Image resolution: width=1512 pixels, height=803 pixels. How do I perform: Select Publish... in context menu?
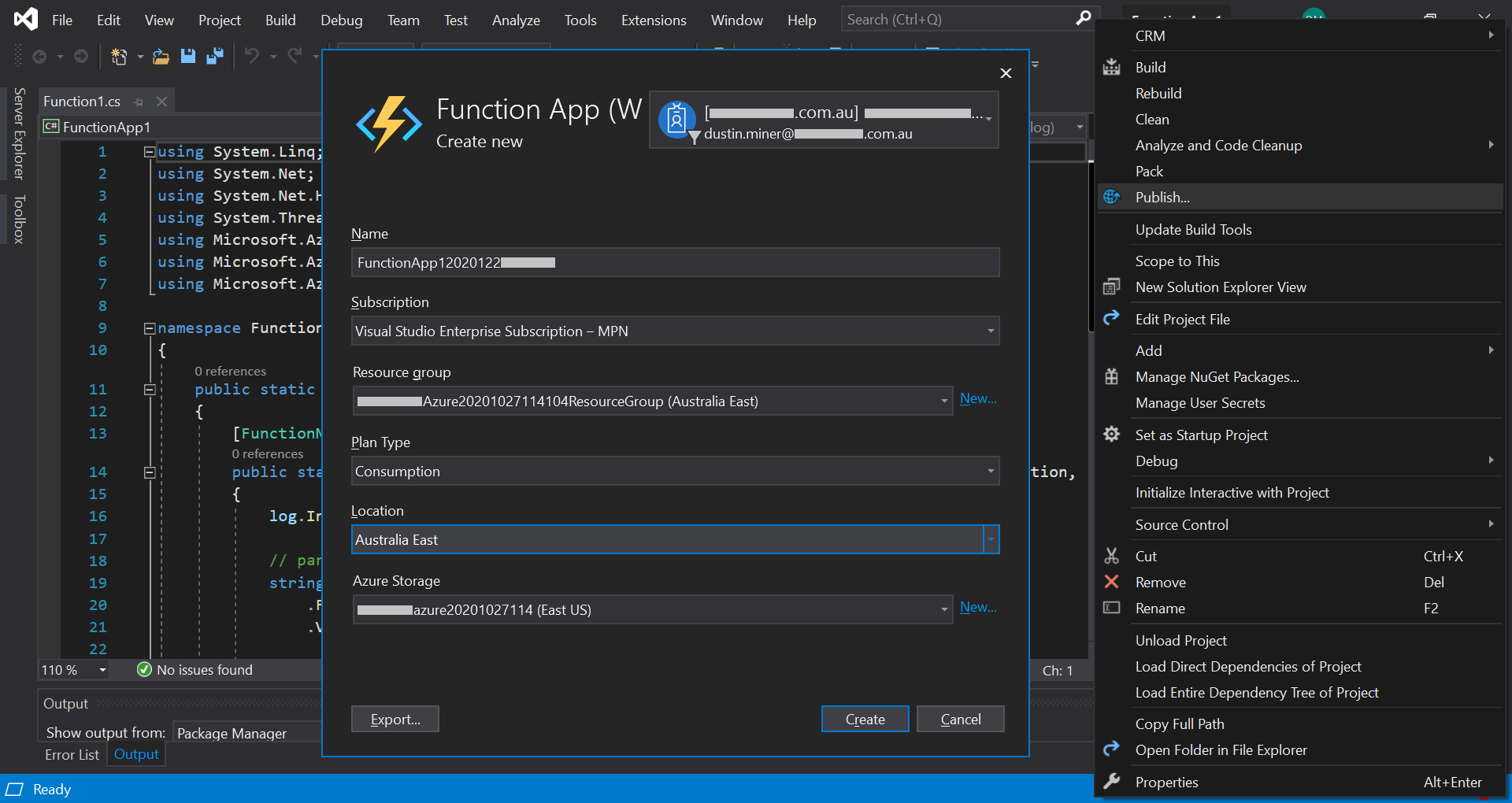click(1300, 197)
